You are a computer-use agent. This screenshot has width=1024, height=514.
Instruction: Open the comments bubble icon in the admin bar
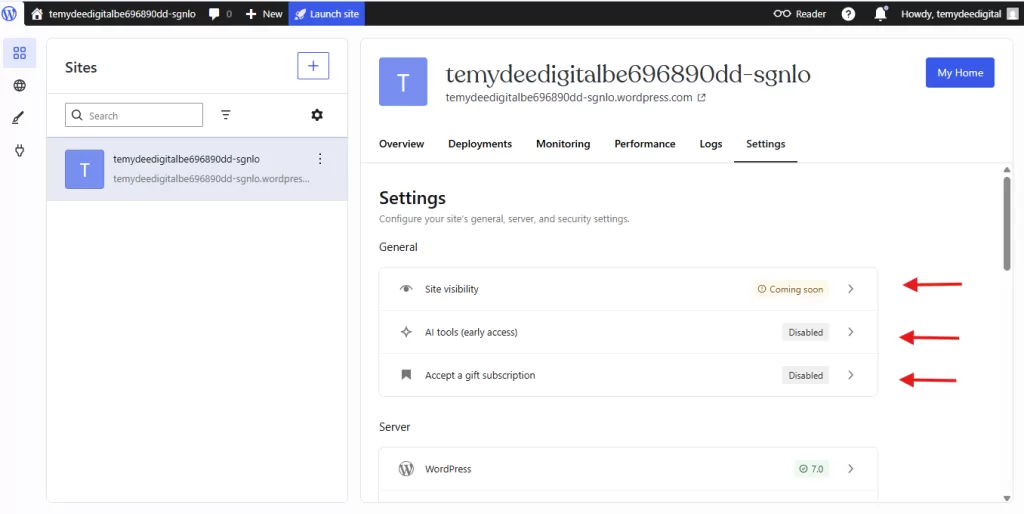click(214, 14)
